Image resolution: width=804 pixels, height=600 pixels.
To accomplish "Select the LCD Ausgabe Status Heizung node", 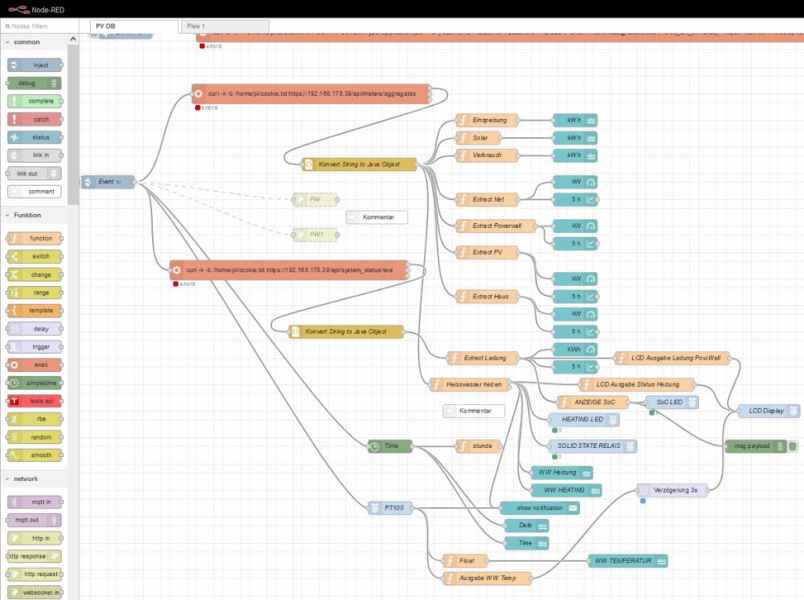I will [637, 384].
